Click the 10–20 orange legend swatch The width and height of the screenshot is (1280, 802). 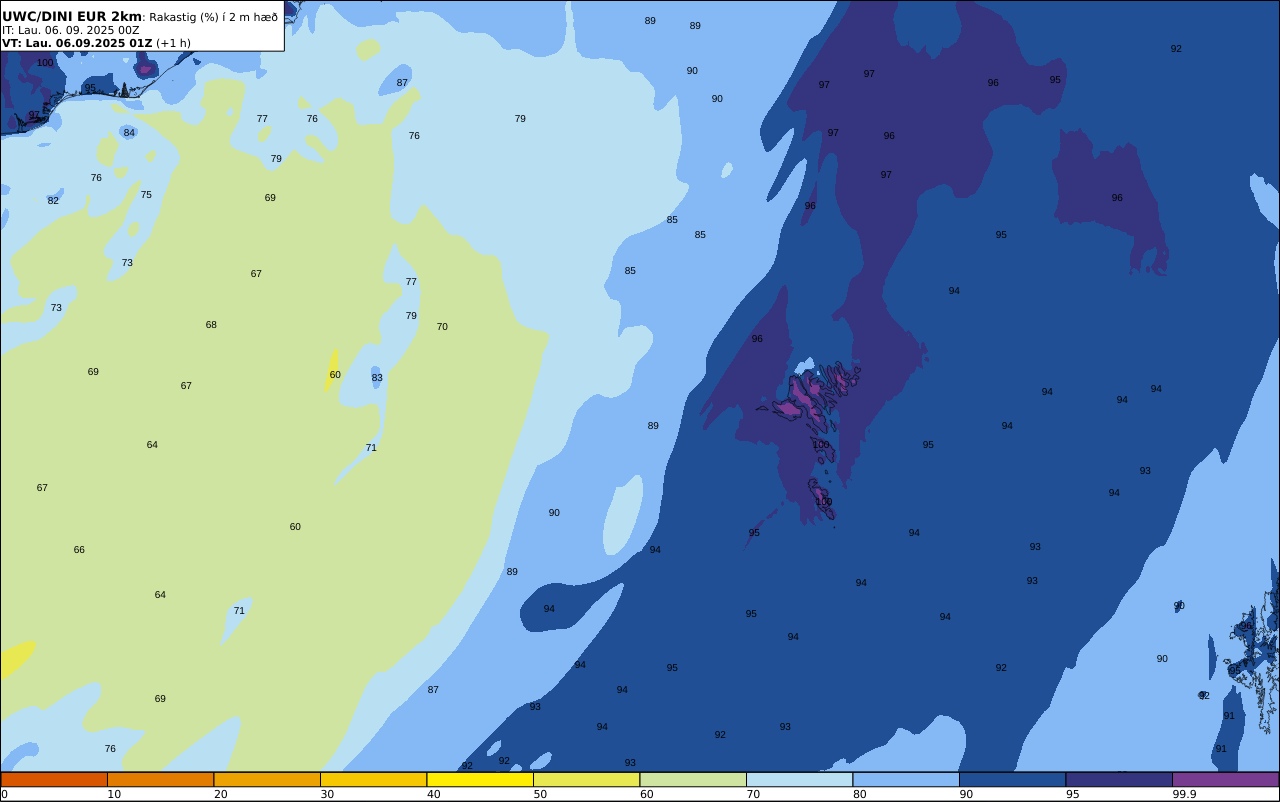click(x=161, y=779)
